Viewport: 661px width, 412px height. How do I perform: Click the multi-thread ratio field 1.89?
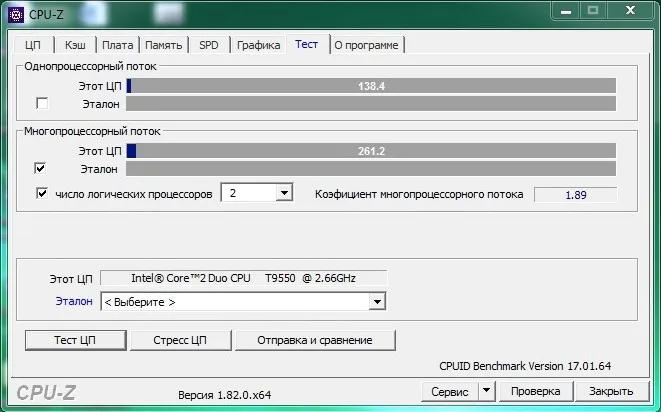(x=575, y=195)
